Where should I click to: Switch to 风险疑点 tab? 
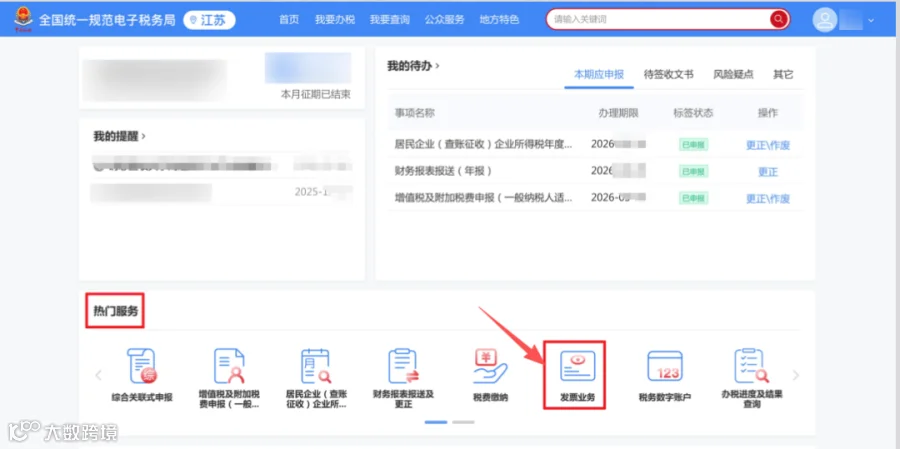733,75
